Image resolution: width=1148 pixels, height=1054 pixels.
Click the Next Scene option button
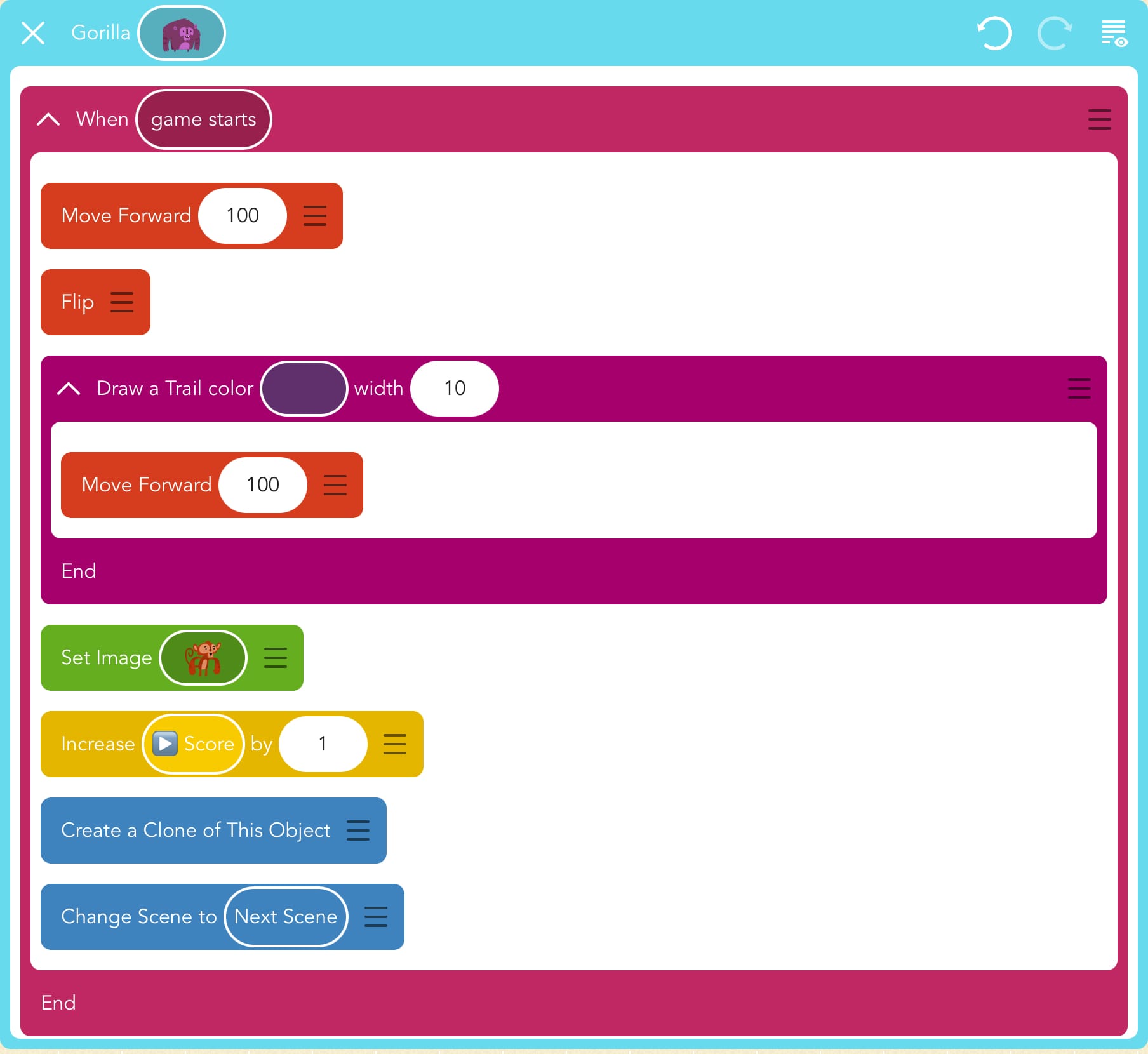tap(286, 917)
